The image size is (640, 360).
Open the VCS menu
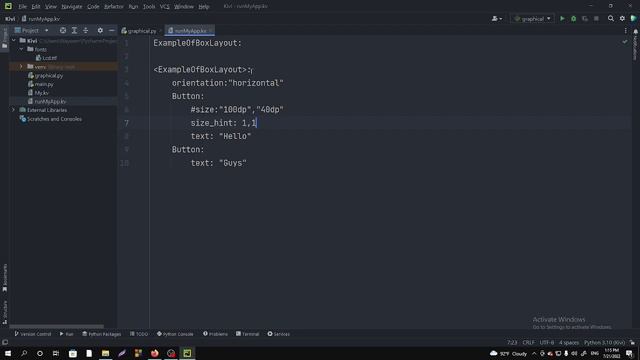pyautogui.click(x=164, y=7)
